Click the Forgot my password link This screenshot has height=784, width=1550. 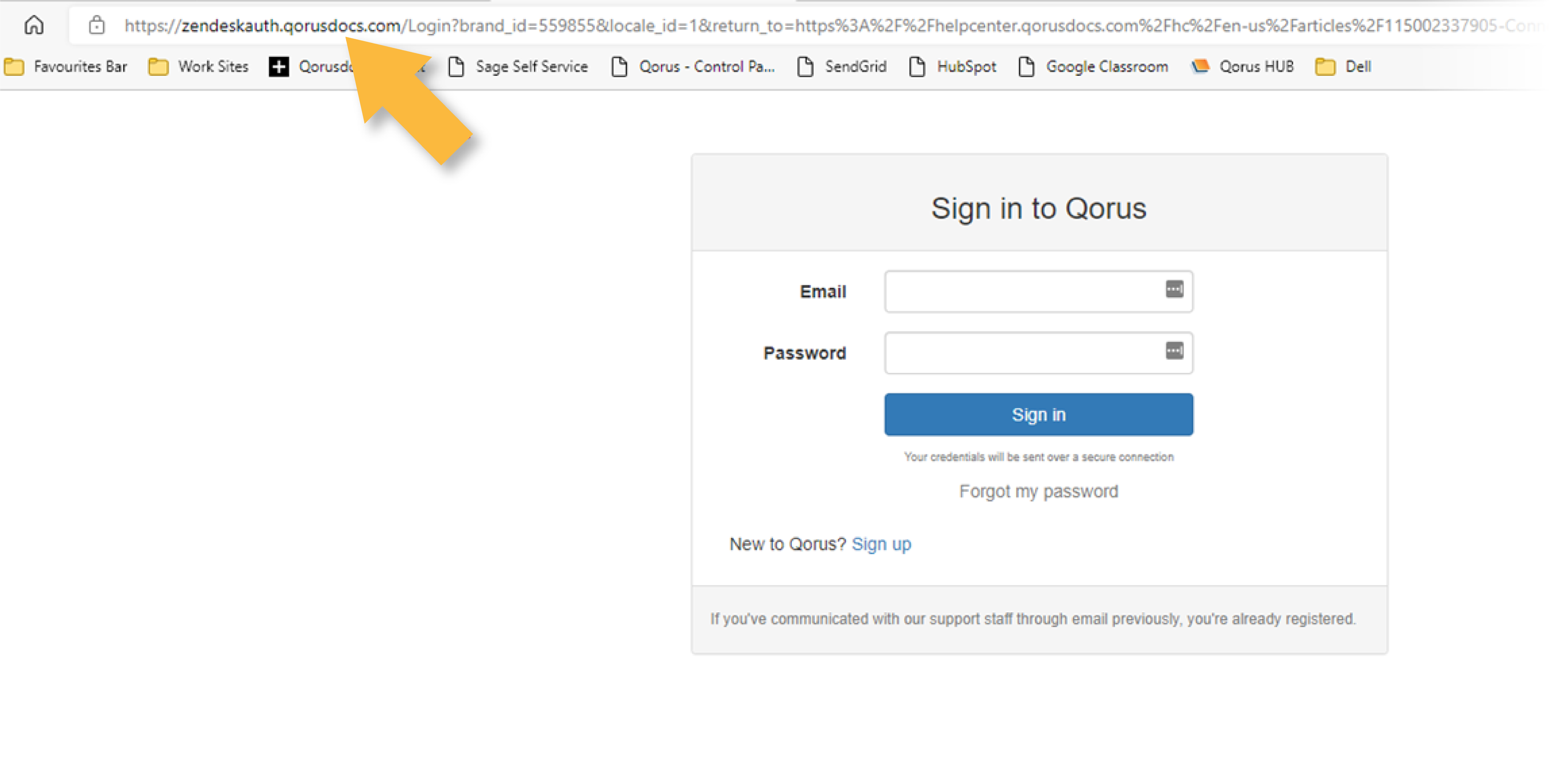click(1039, 492)
